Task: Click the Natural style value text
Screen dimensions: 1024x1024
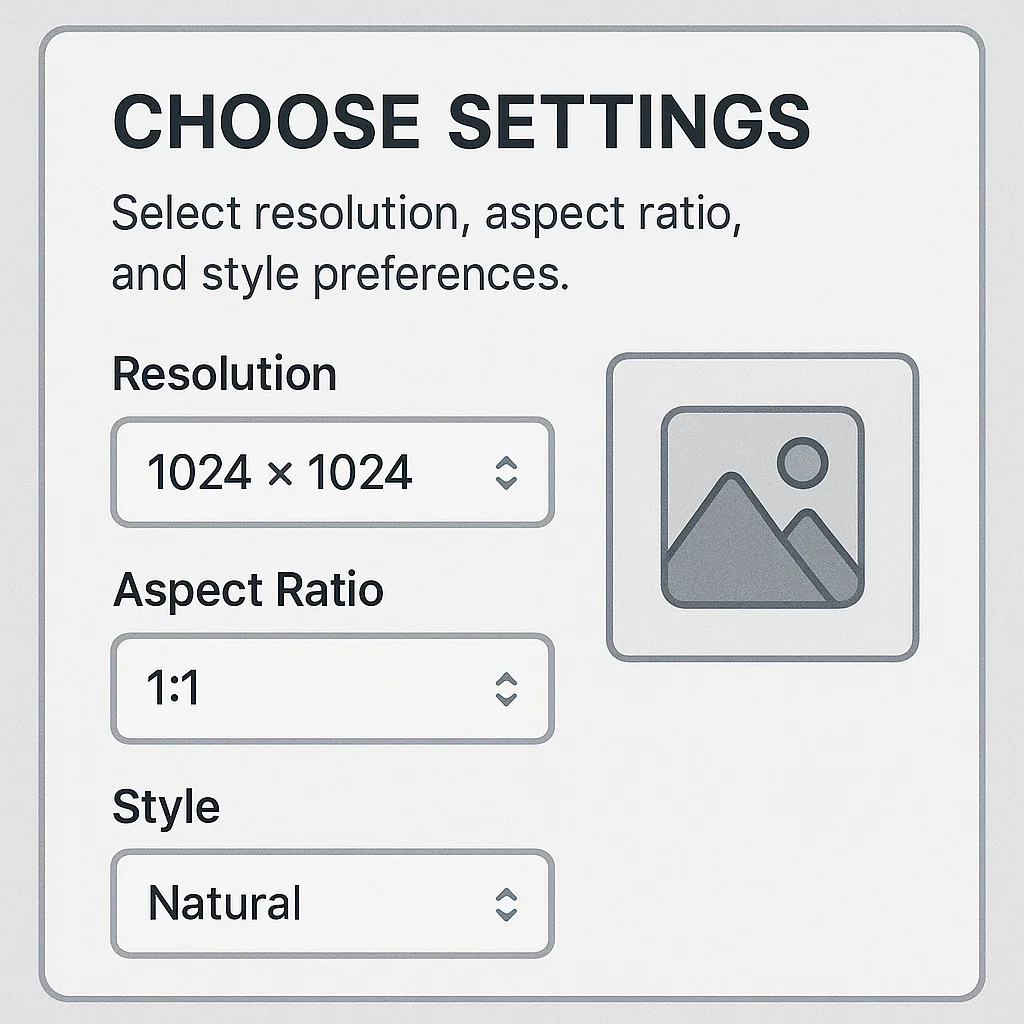Action: pyautogui.click(x=224, y=903)
